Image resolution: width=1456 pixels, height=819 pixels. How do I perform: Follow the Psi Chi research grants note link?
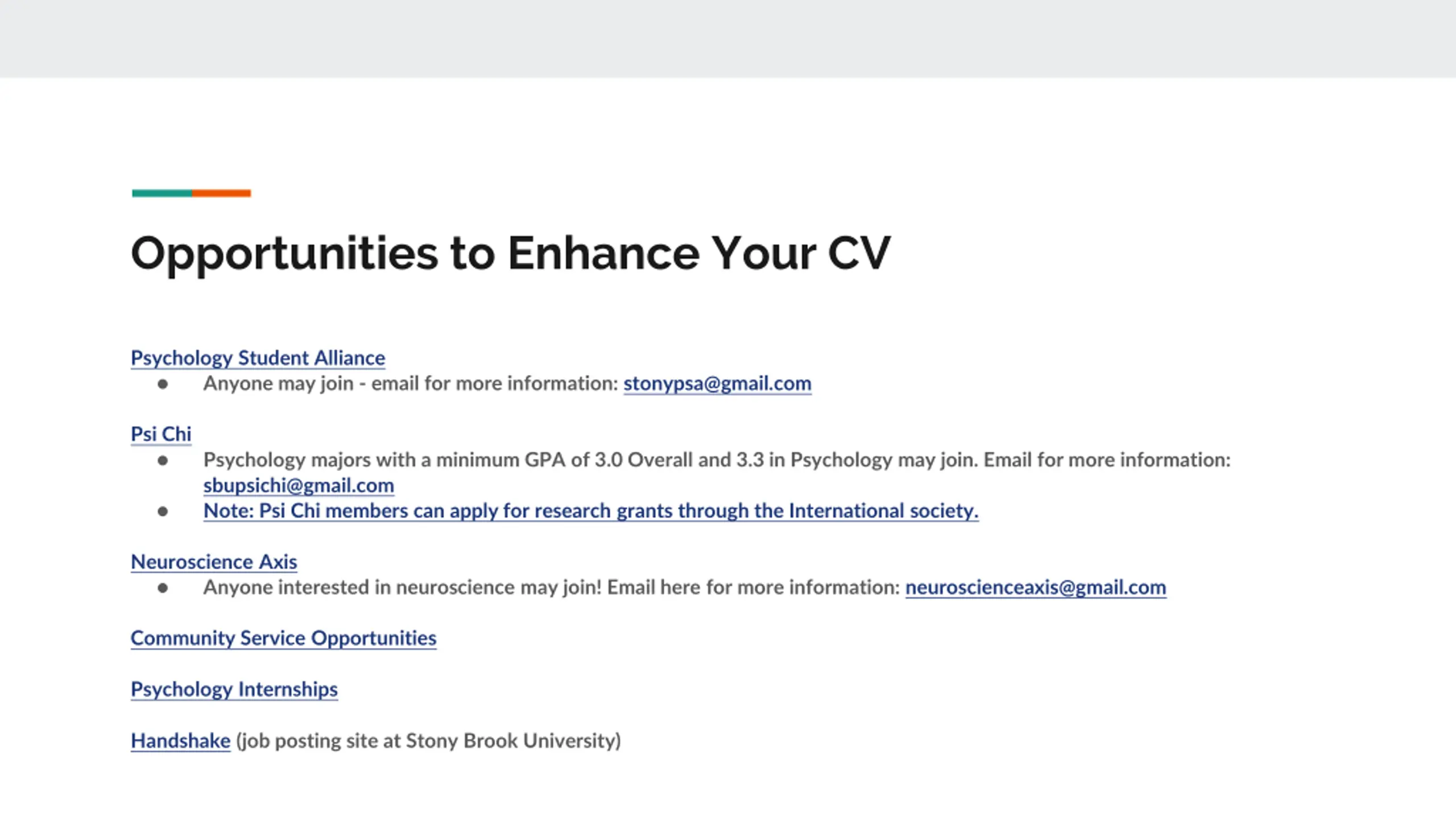[591, 511]
